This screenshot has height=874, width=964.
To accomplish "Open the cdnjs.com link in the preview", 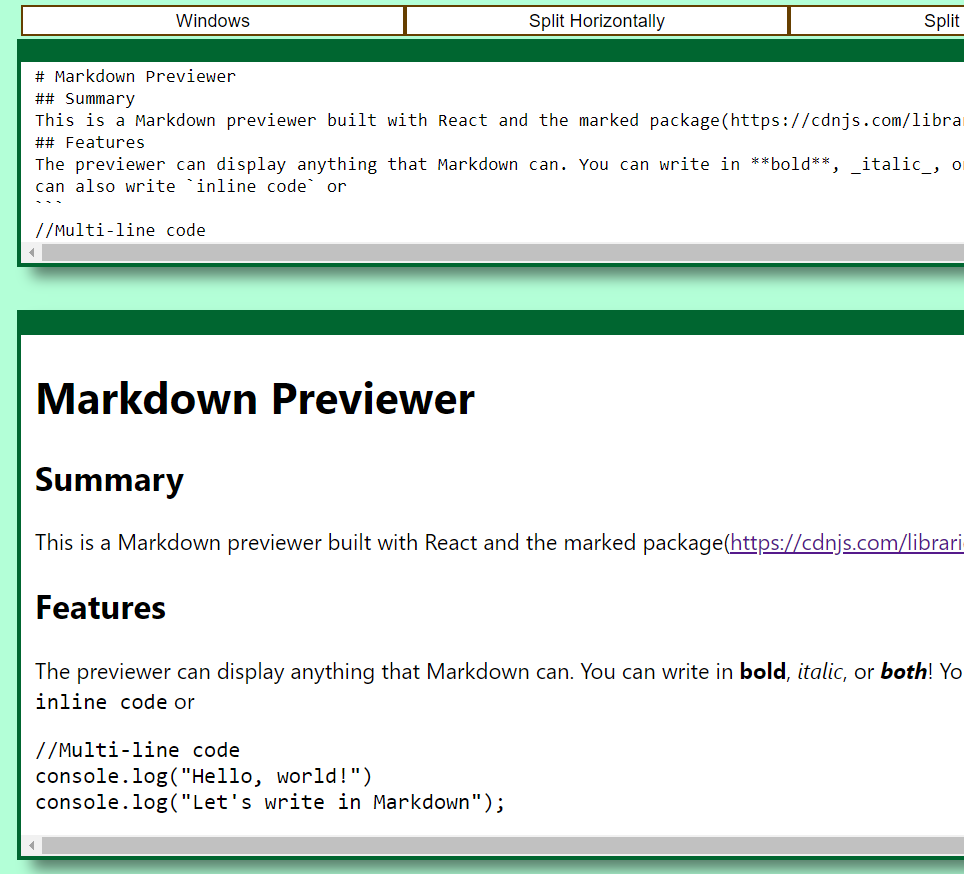I will pos(847,543).
